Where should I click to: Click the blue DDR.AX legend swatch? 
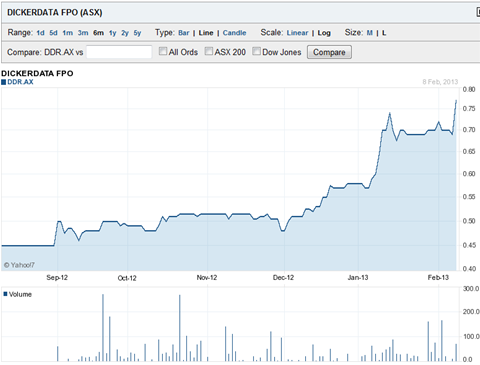click(x=4, y=82)
